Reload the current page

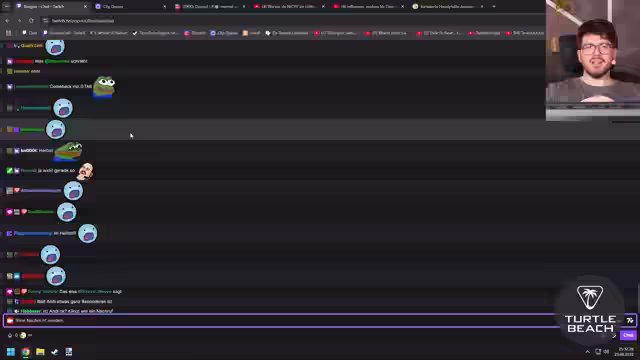[31, 20]
